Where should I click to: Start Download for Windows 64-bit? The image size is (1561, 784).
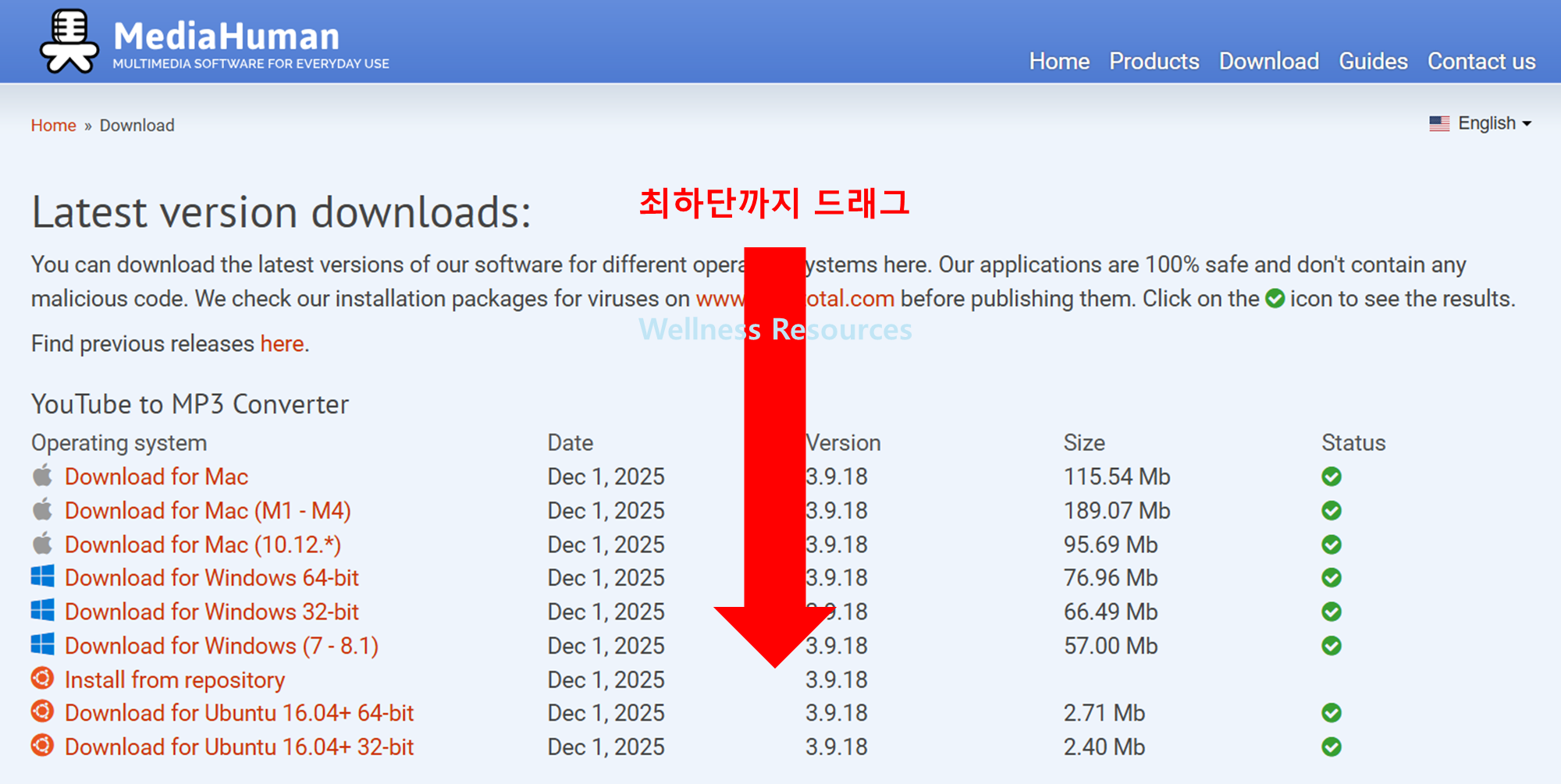(212, 578)
